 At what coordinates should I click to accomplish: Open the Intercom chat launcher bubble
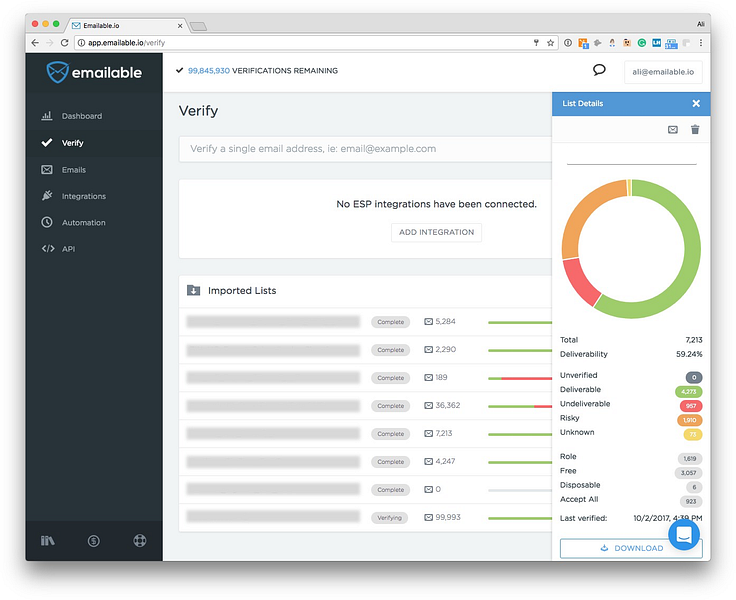[684, 534]
